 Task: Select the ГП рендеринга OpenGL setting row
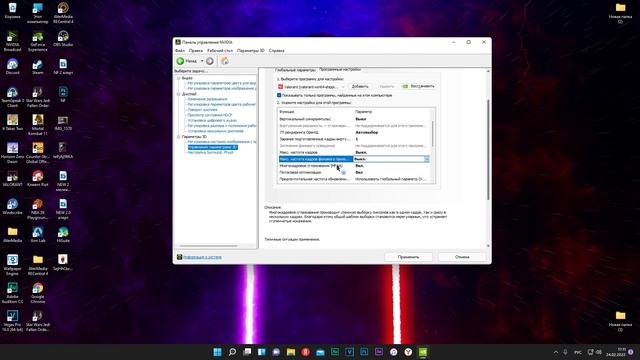[354, 132]
